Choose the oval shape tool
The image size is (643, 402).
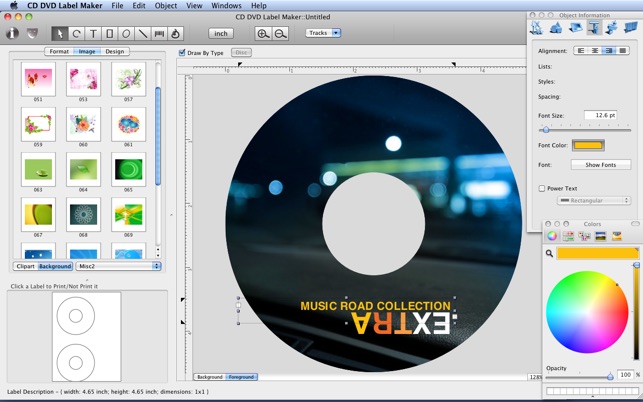[x=126, y=34]
